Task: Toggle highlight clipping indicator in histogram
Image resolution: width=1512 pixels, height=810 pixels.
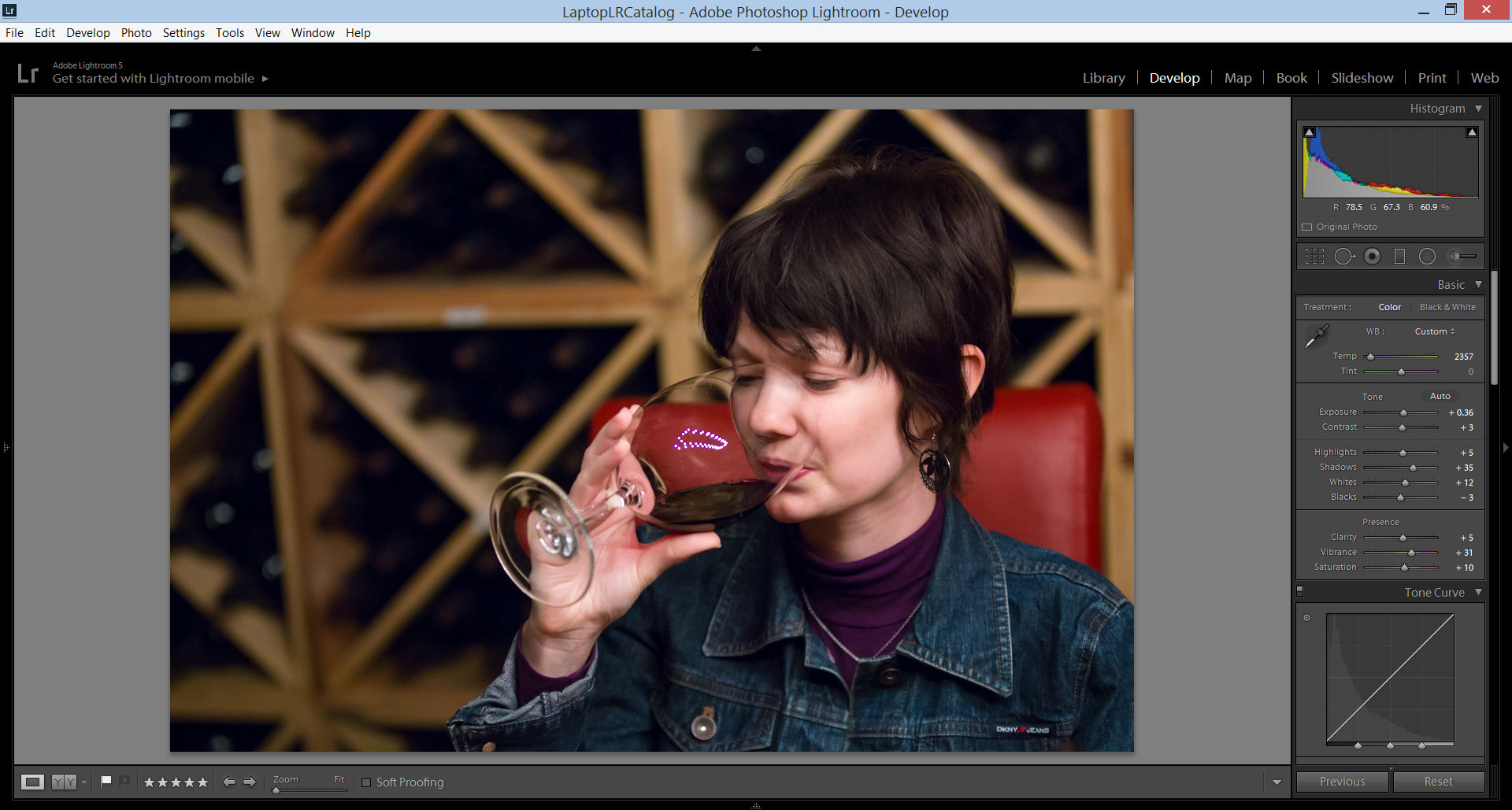Action: tap(1471, 132)
